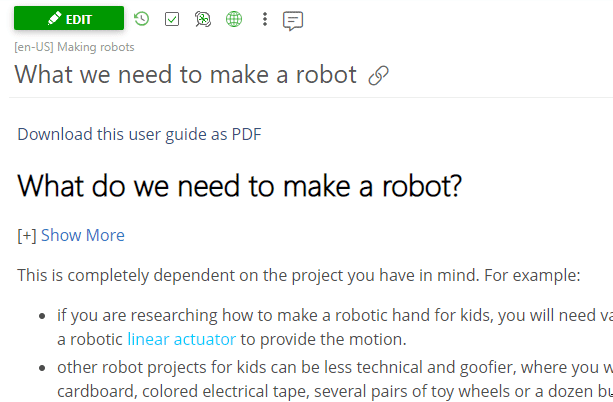Screen dimensions: 613x402
Task: Click the paragraph starting This is completely dependent
Action: [299, 275]
